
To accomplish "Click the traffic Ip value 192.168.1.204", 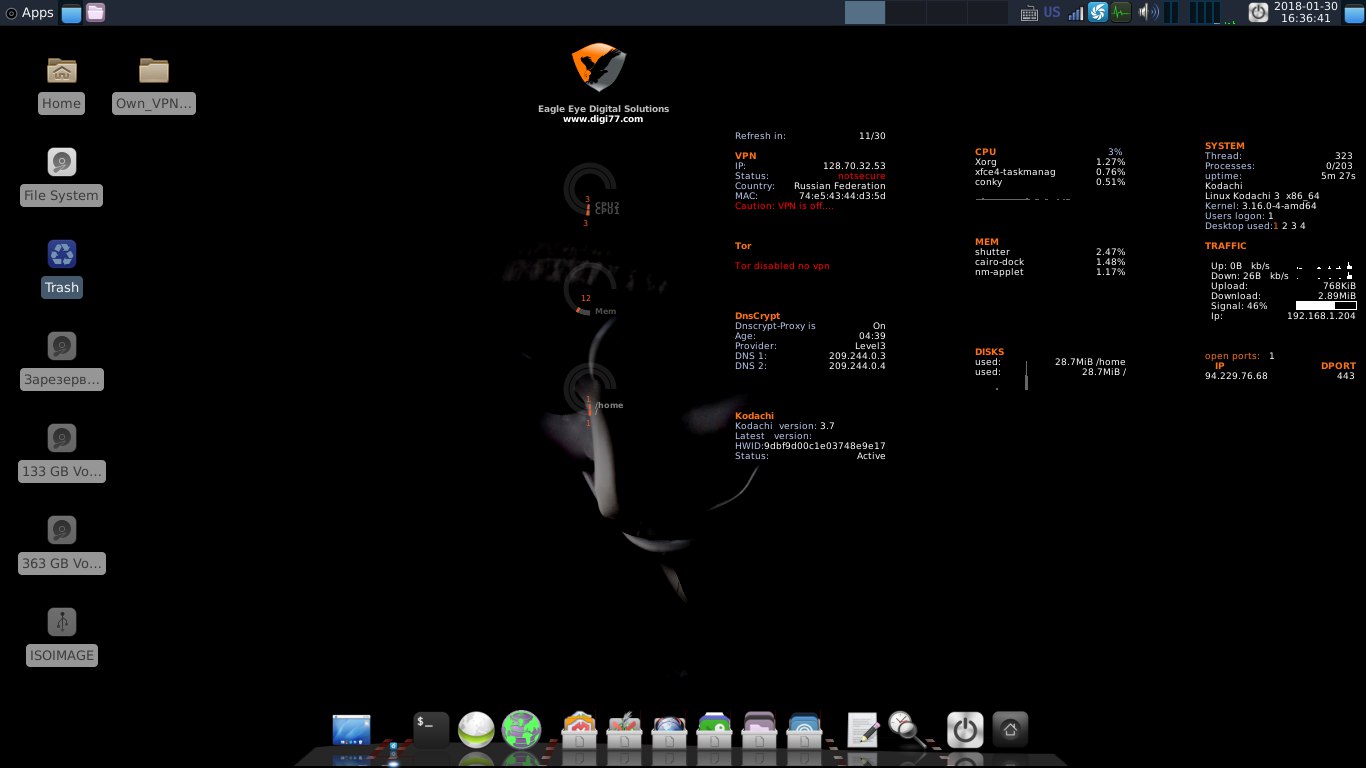I will pos(1321,316).
